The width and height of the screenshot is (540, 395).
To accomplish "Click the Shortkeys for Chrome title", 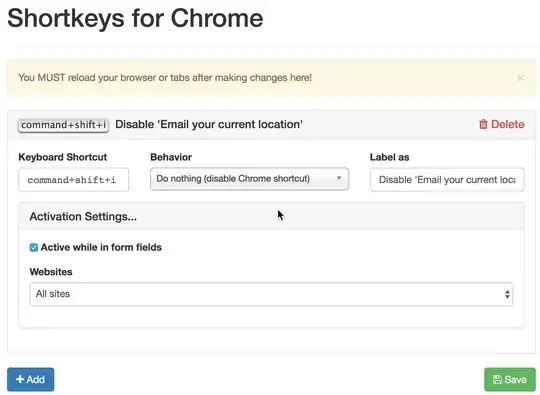I will tap(135, 18).
